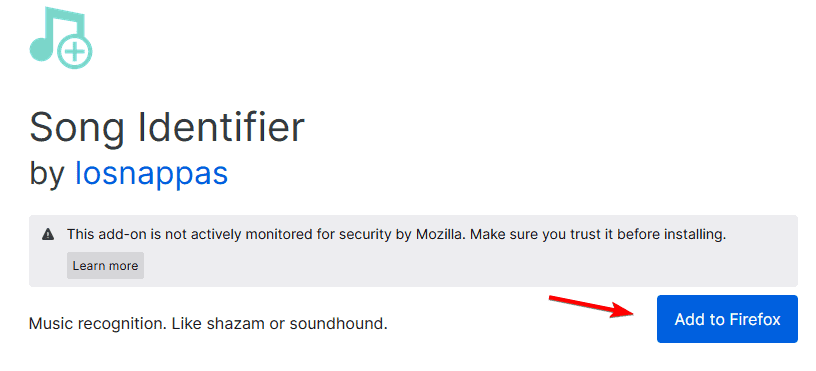This screenshot has width=816, height=371.
Task: Click the note head of the music logo
Action: tap(42, 50)
